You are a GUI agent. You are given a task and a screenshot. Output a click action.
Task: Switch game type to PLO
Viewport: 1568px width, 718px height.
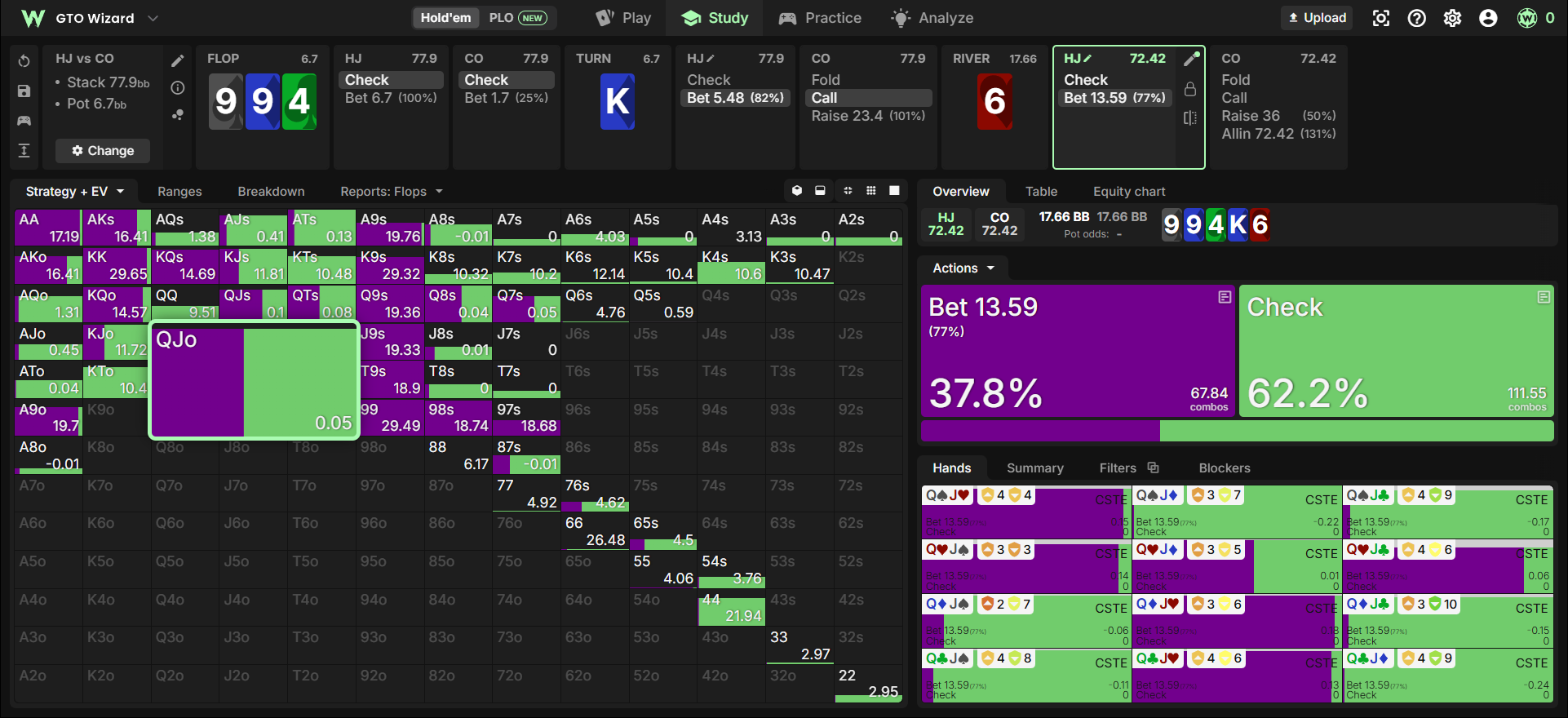click(518, 18)
